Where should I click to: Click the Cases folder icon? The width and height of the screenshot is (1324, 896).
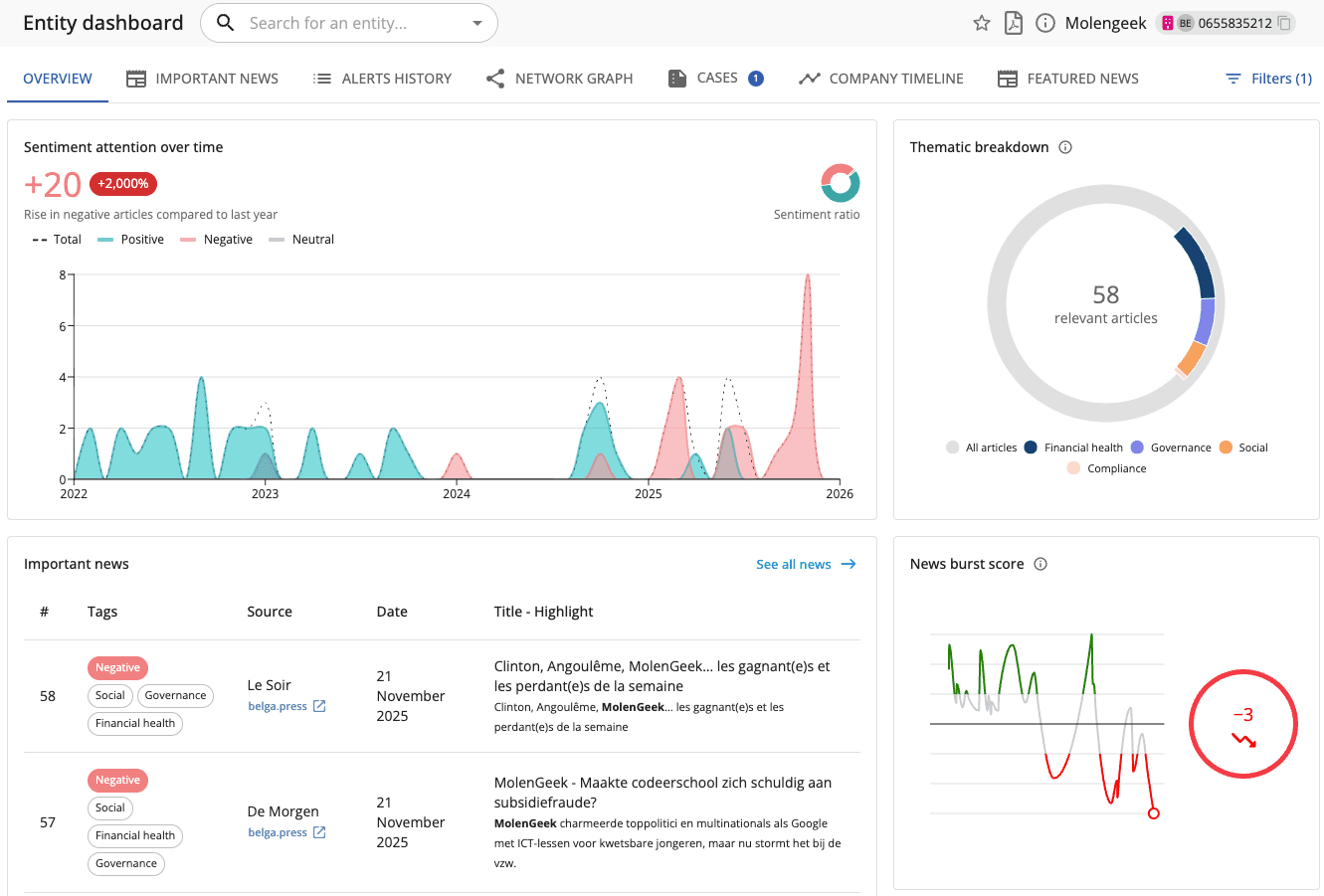(x=677, y=78)
